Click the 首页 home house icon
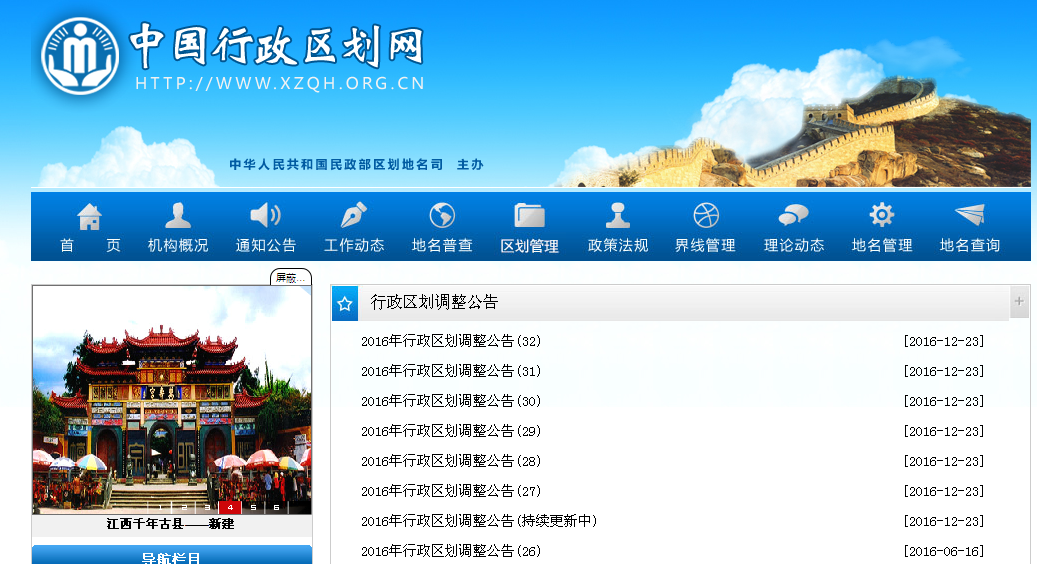 click(90, 216)
